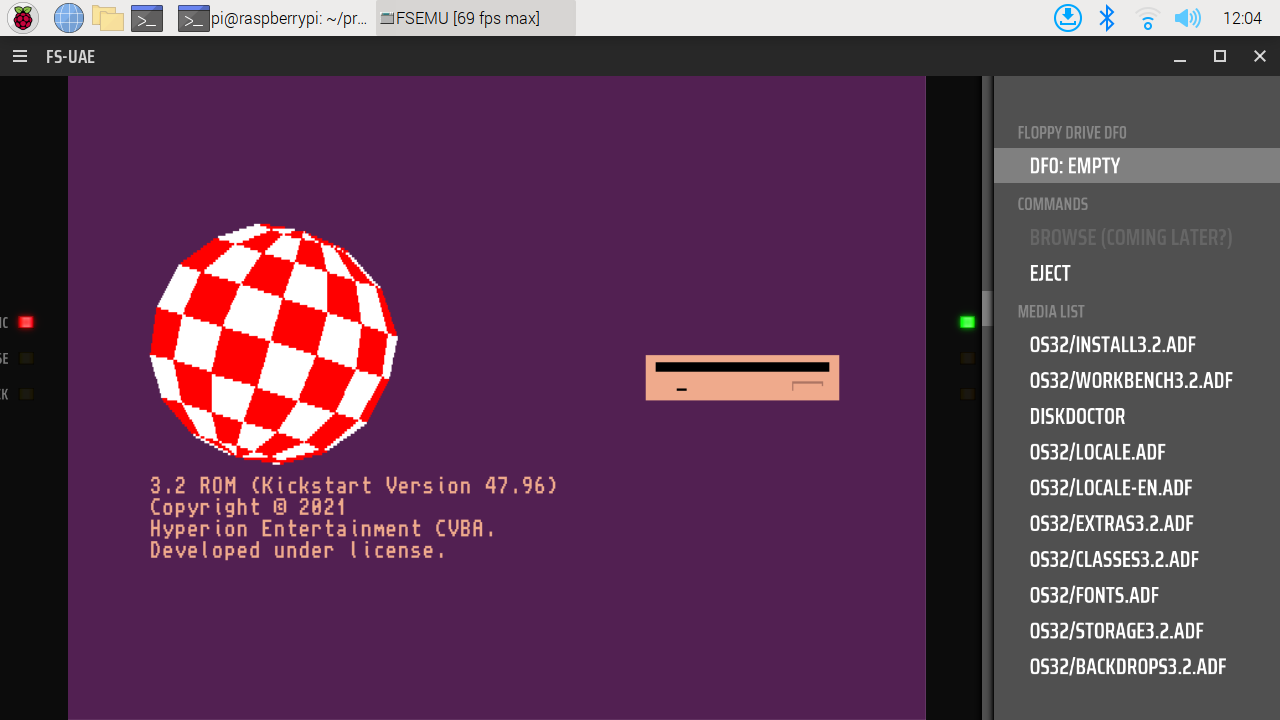The image size is (1280, 720).
Task: Launch the web browser globe icon
Action: (68, 18)
